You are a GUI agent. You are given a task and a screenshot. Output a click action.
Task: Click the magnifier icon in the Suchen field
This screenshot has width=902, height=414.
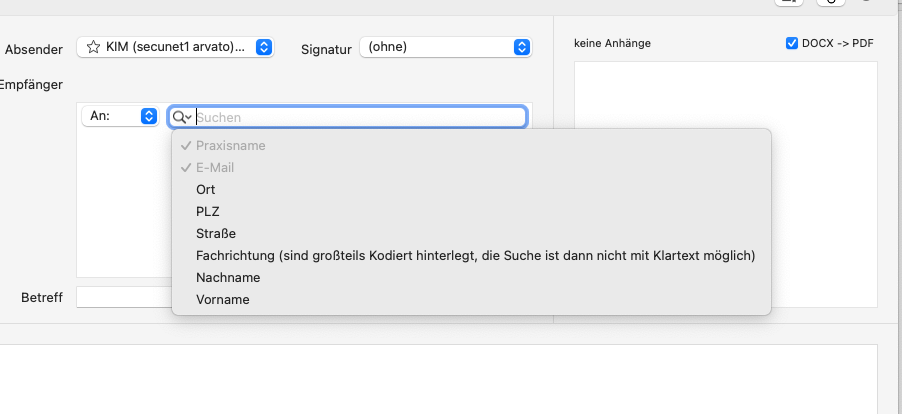point(181,117)
